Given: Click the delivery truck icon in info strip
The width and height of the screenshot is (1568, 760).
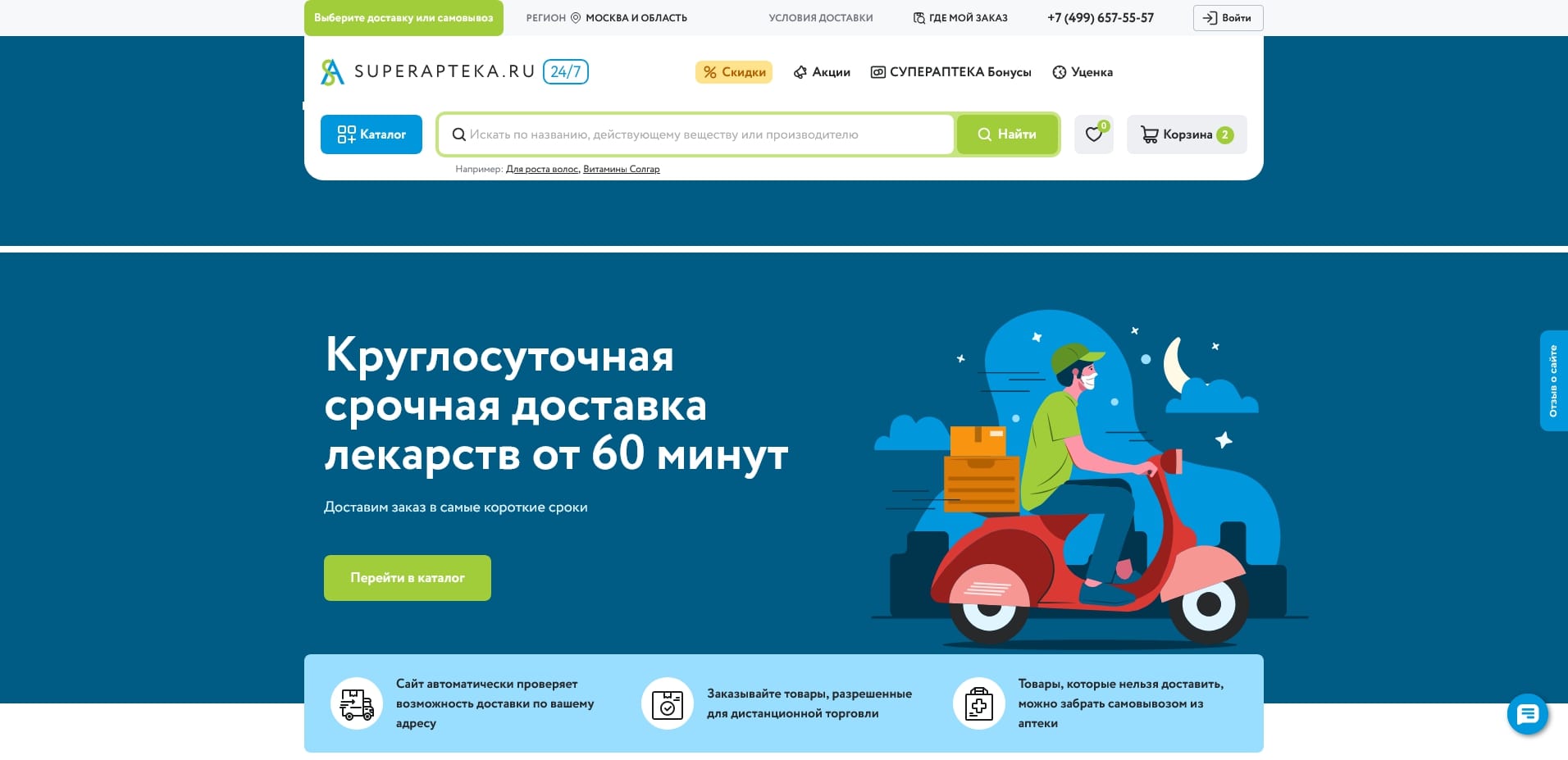Looking at the screenshot, I should 356,703.
